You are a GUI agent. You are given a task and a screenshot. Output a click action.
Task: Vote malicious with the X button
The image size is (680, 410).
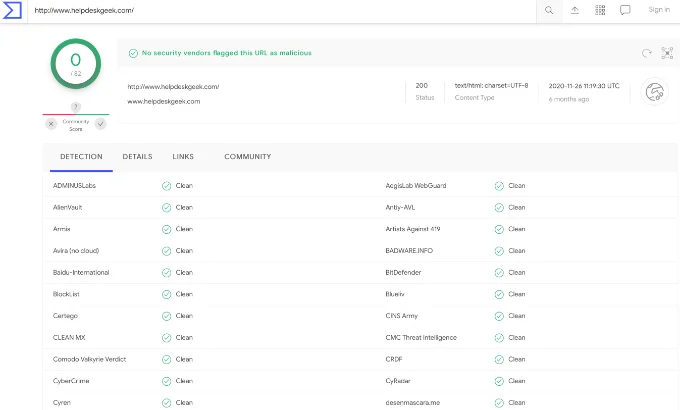[51, 124]
